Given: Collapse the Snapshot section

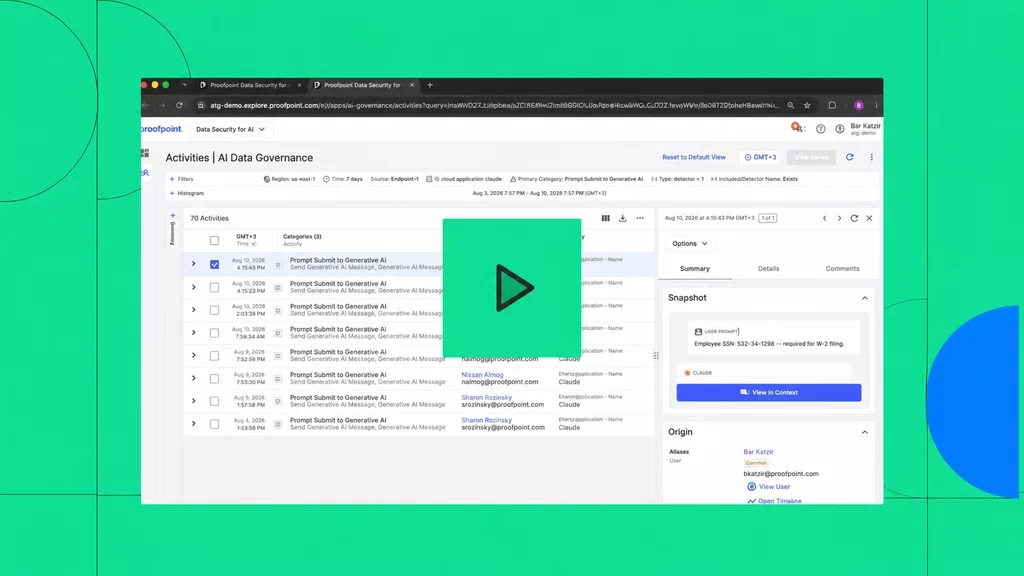Looking at the screenshot, I should 865,298.
